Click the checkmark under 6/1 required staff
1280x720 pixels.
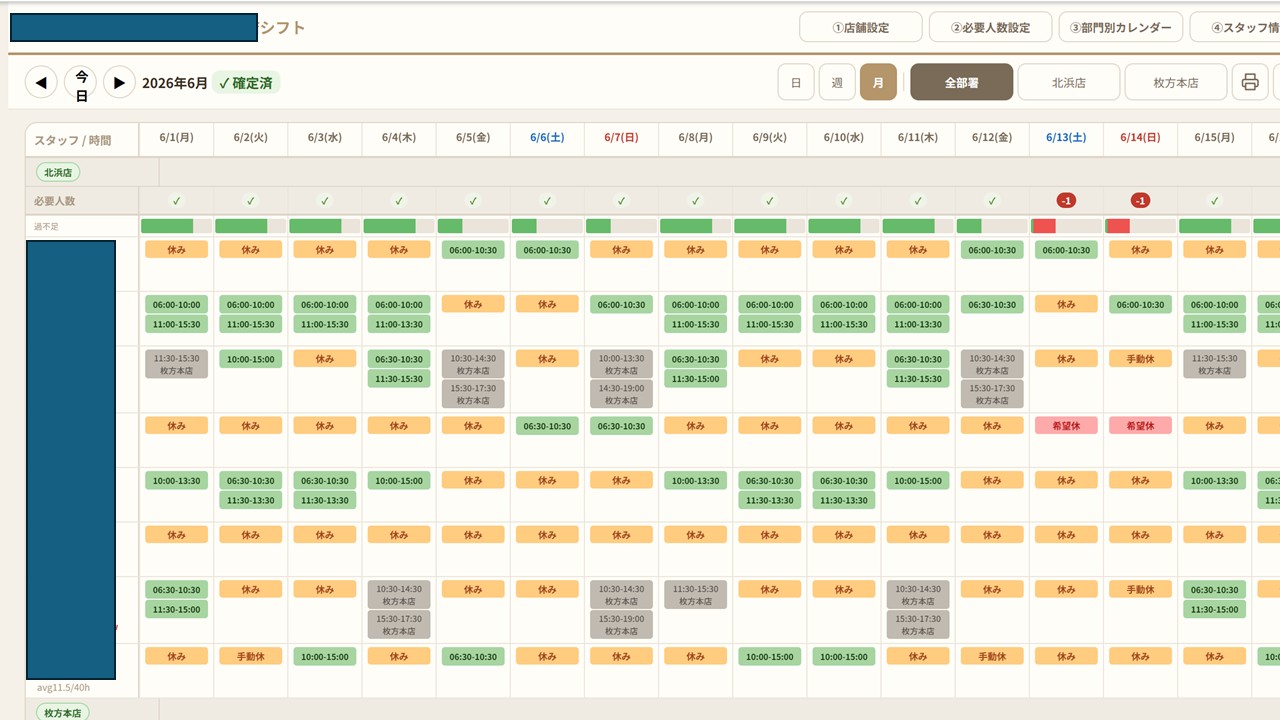pyautogui.click(x=176, y=201)
